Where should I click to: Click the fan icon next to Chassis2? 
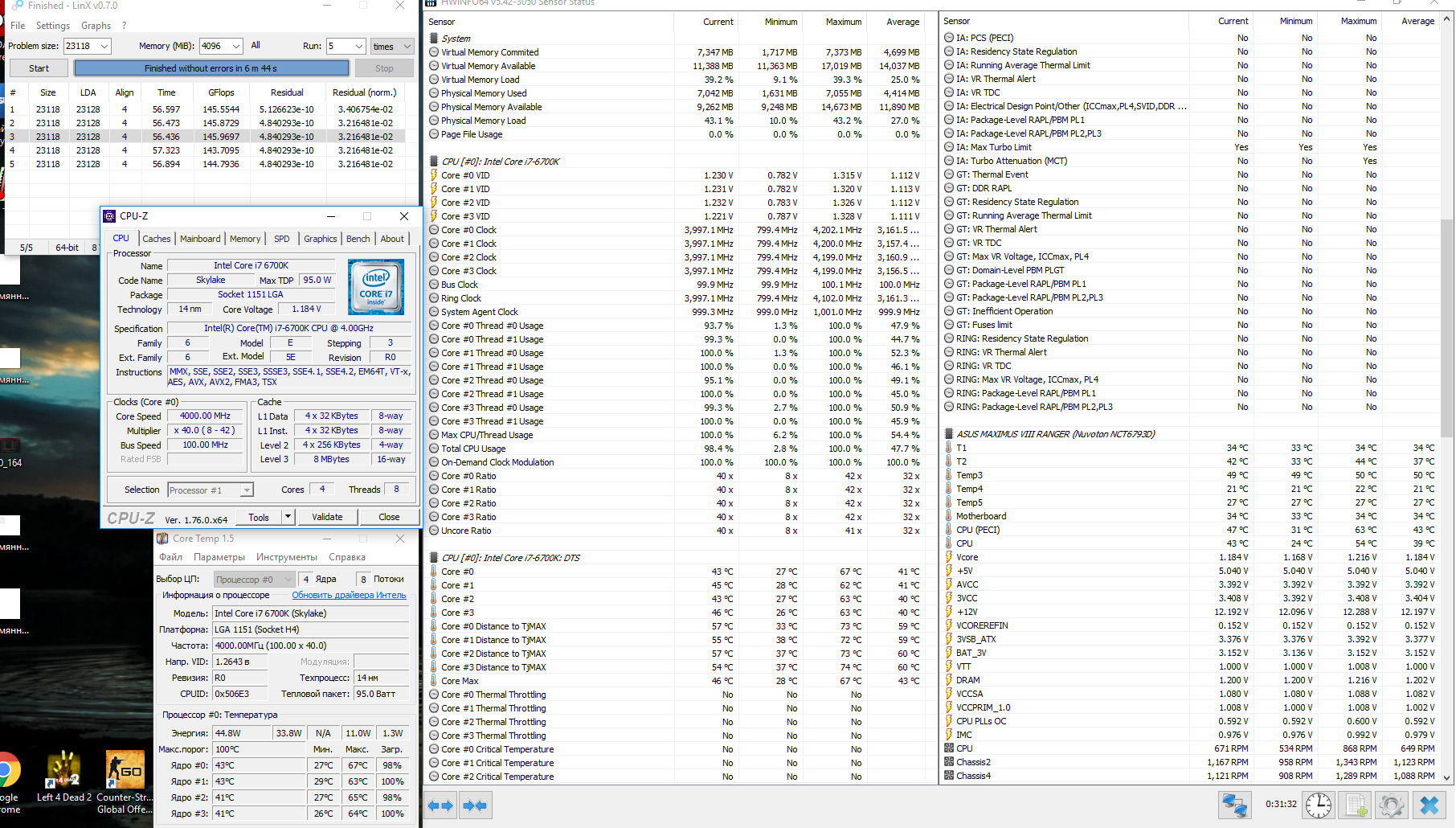coord(949,762)
